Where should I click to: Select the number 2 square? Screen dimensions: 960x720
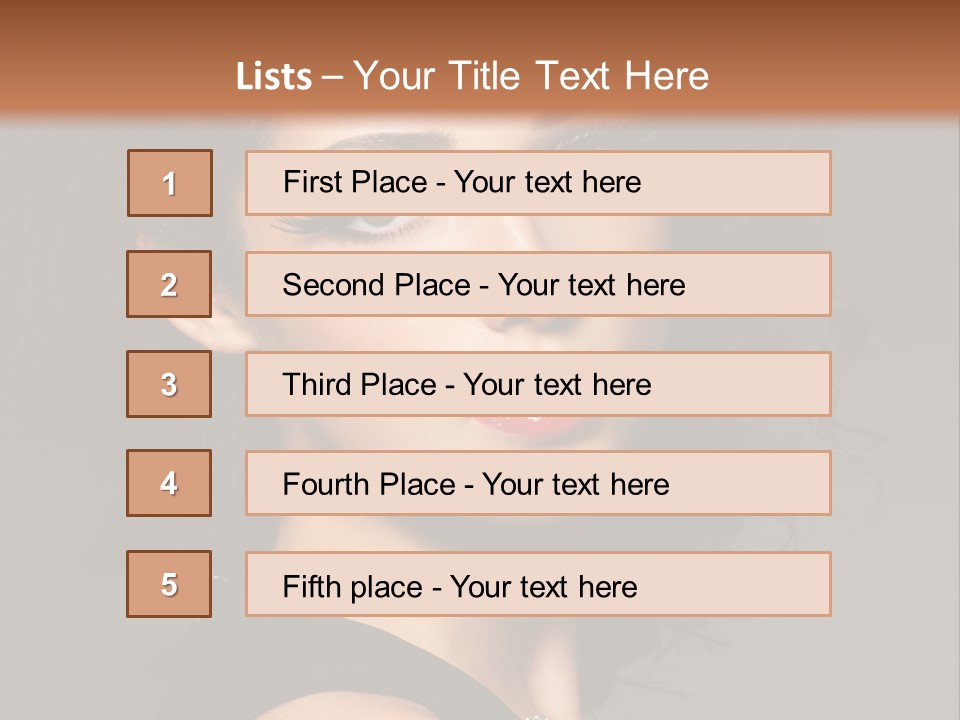click(x=169, y=284)
